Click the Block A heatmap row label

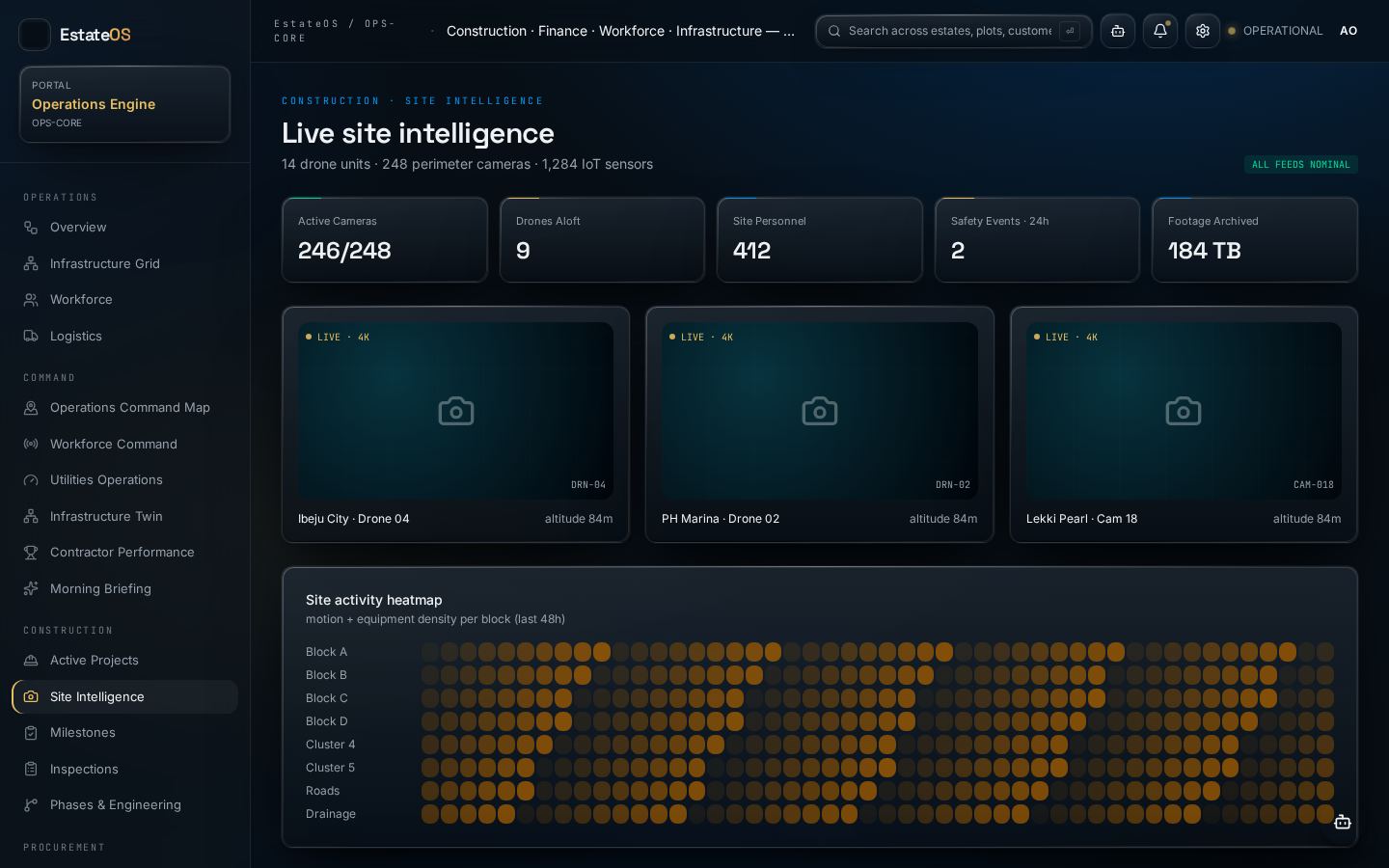[x=326, y=652]
